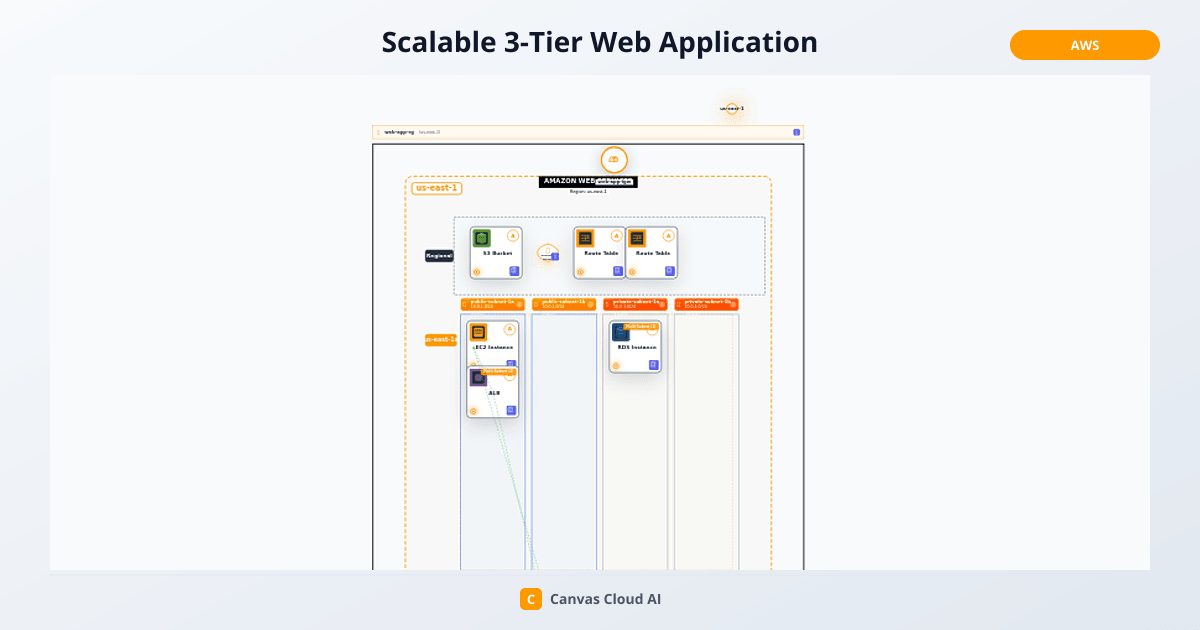This screenshot has height=630, width=1200.
Task: Open the first Route Table's blue document icon
Action: point(618,271)
